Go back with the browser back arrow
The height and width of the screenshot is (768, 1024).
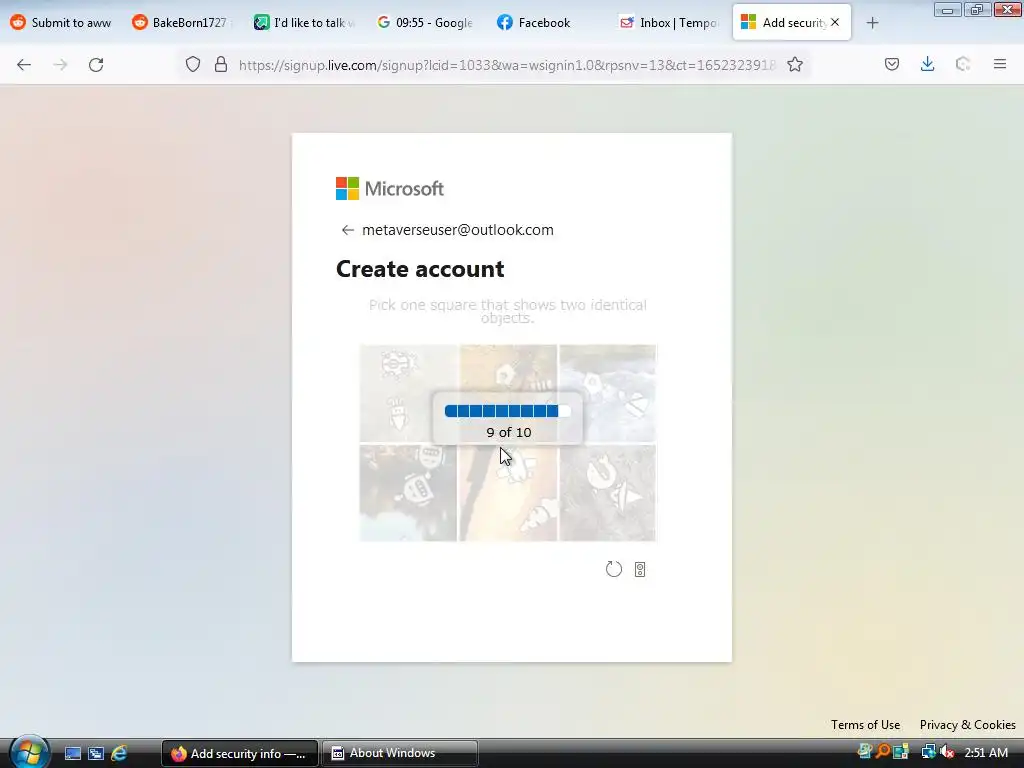coord(24,65)
